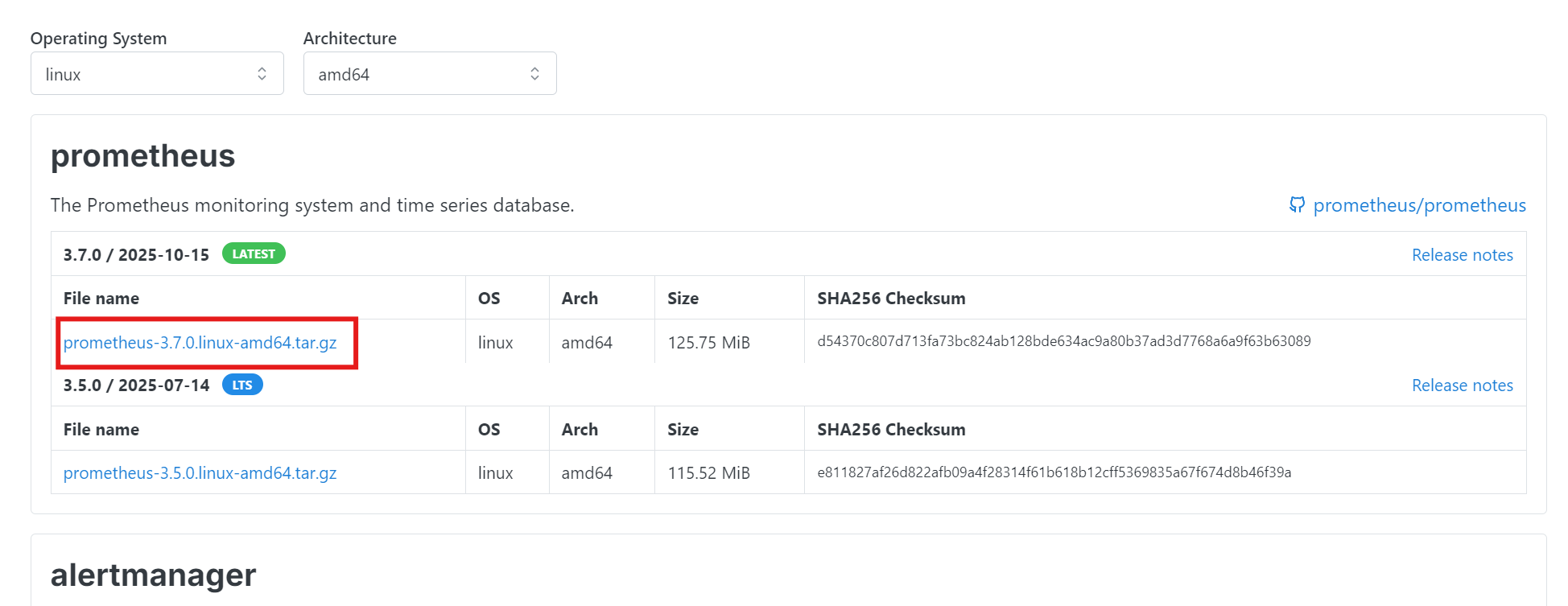This screenshot has height=606, width=1568.
Task: Click the GitHub octocat icon beside prometheus/prometheus
Action: point(1297,205)
